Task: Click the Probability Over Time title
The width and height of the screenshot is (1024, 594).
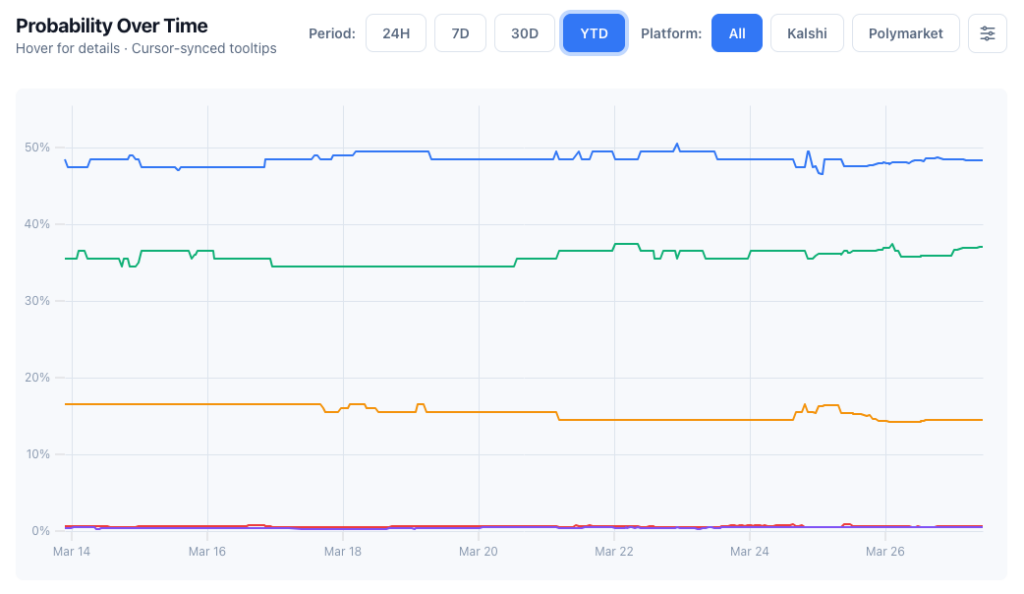Action: tap(111, 25)
